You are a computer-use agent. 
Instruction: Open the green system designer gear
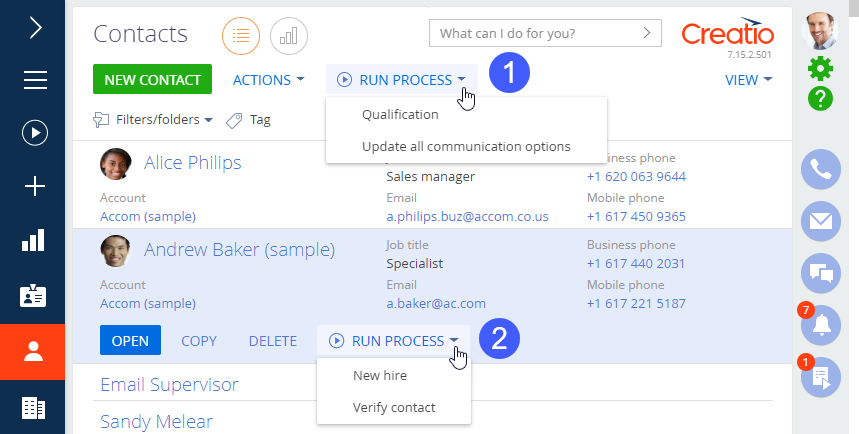click(x=820, y=68)
